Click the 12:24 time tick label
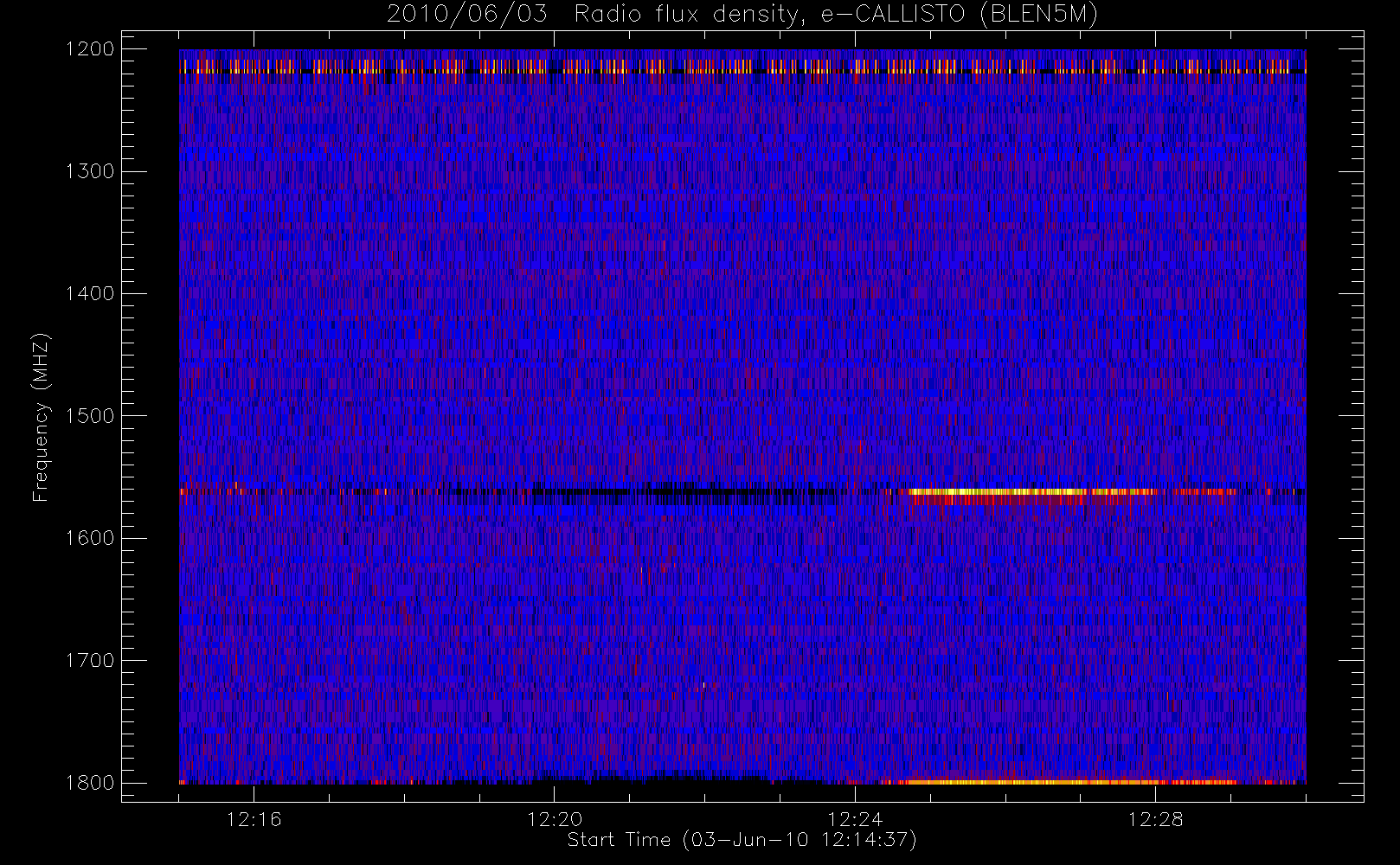 (x=855, y=819)
